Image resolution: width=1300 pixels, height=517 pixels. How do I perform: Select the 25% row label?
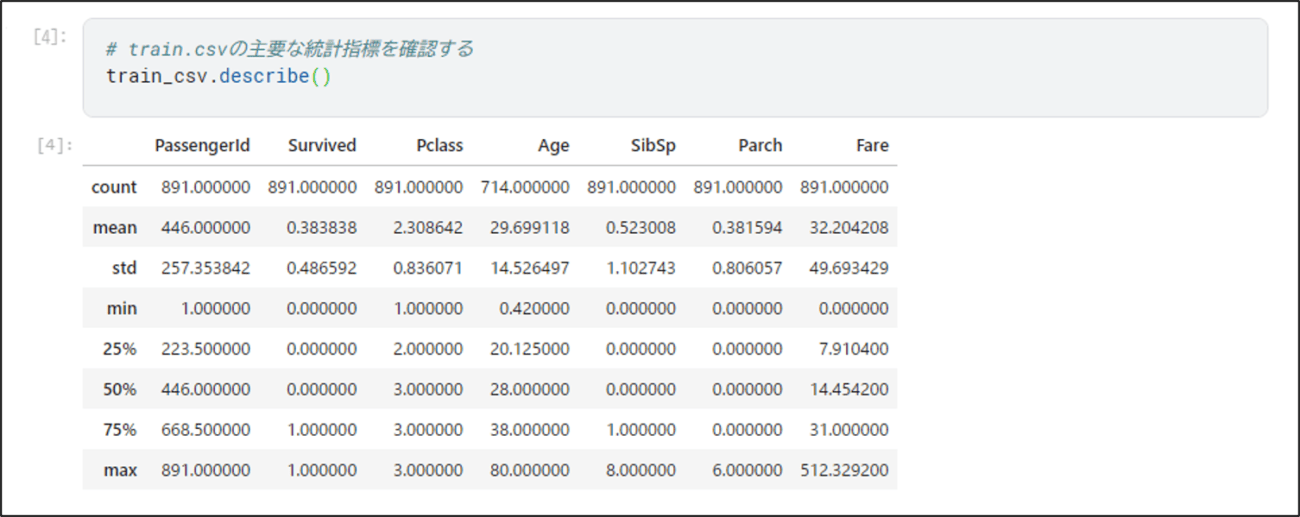click(x=120, y=349)
